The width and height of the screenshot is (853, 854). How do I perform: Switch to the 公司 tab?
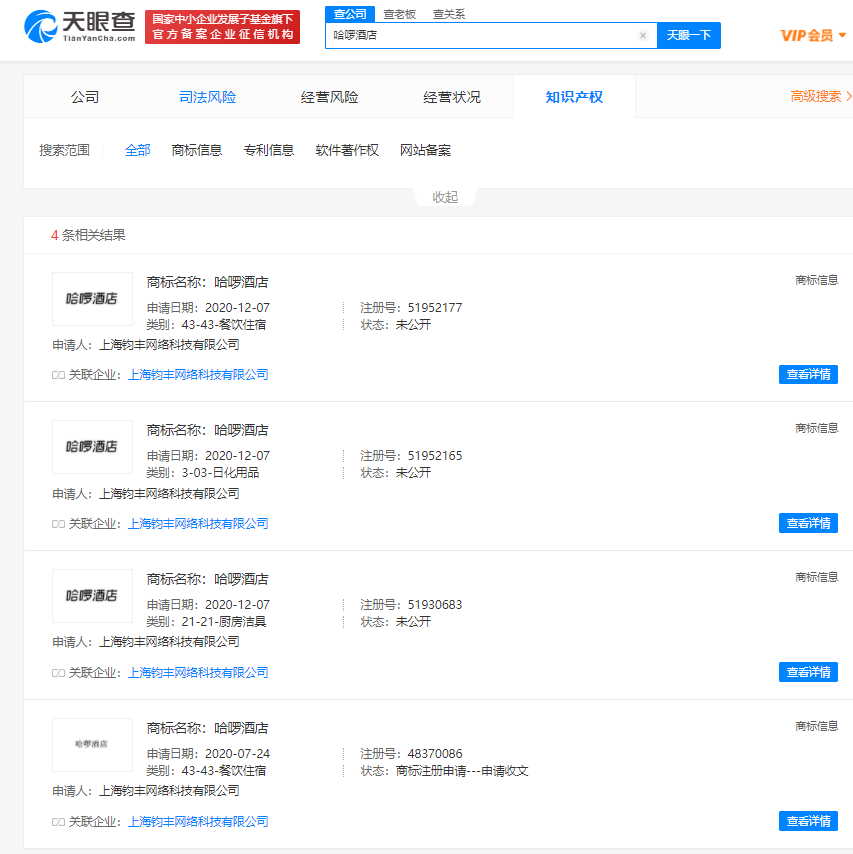tap(85, 97)
